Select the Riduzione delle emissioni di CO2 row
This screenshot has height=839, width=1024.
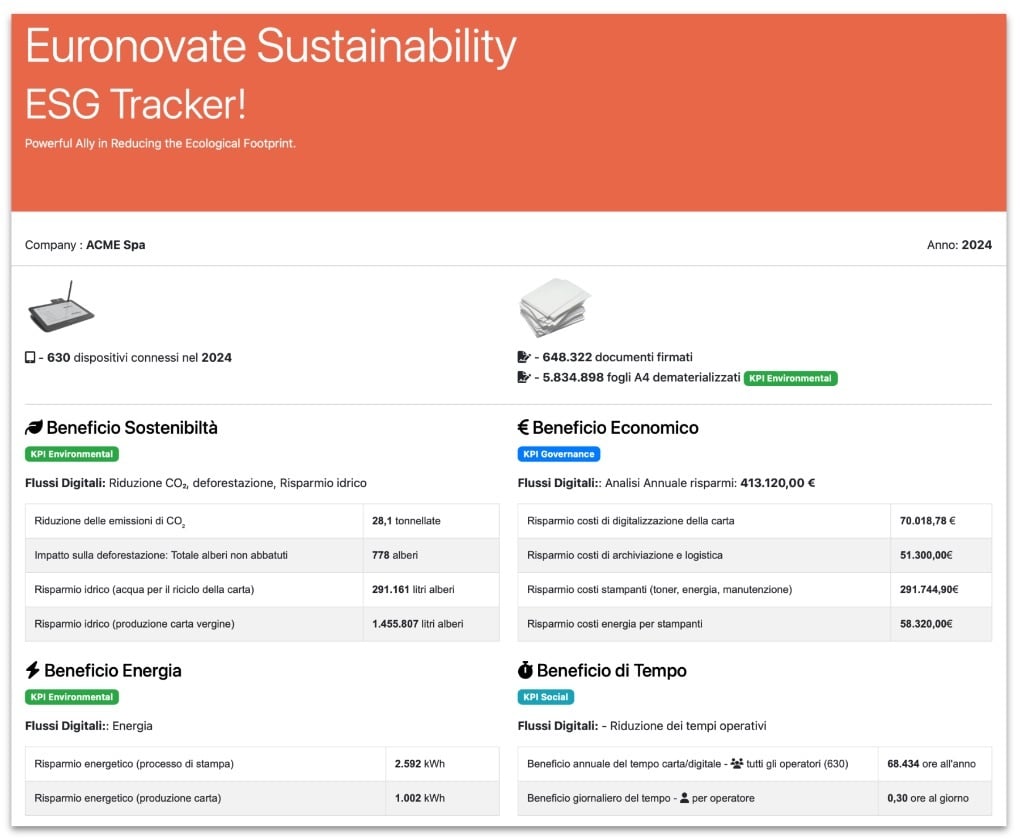[261, 521]
